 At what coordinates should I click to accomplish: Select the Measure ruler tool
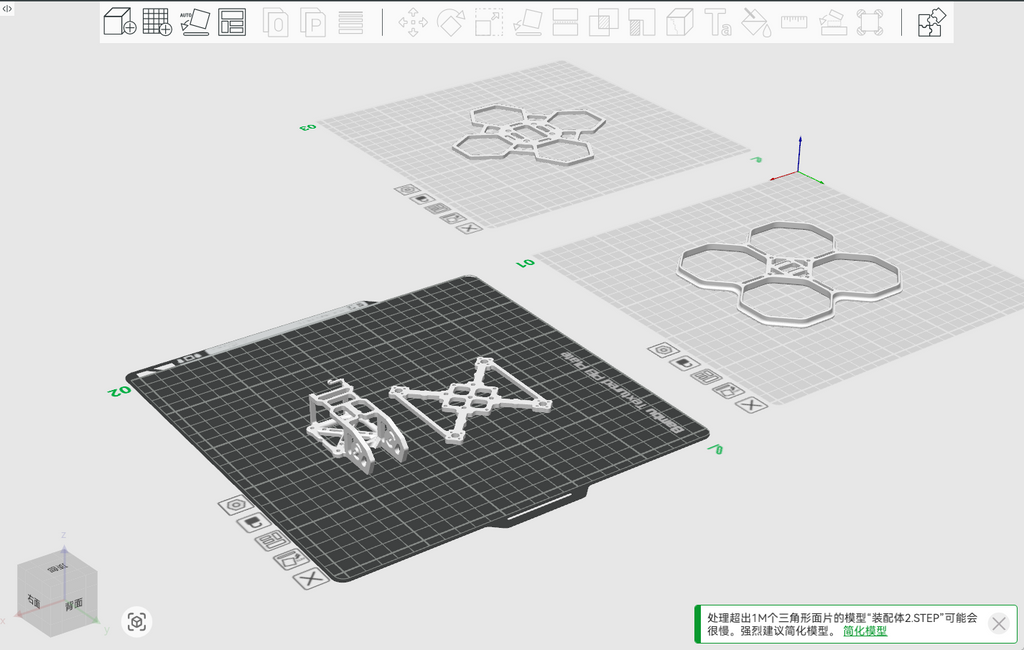point(793,22)
